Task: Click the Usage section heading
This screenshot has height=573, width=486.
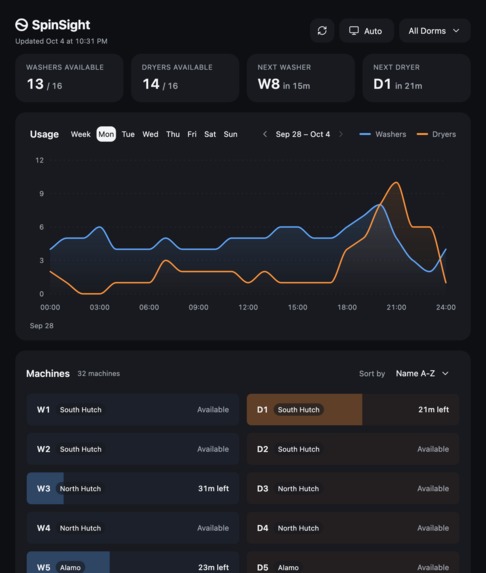Action: point(44,134)
